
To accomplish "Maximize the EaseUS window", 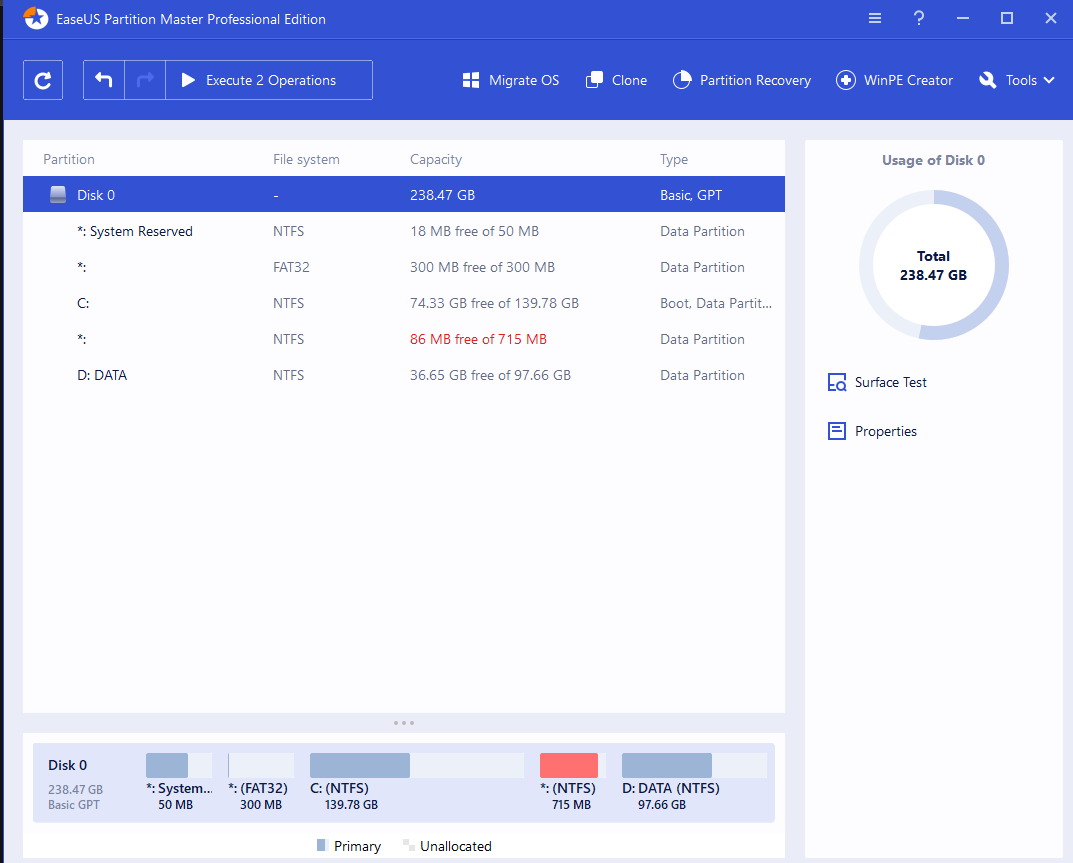I will [1007, 18].
